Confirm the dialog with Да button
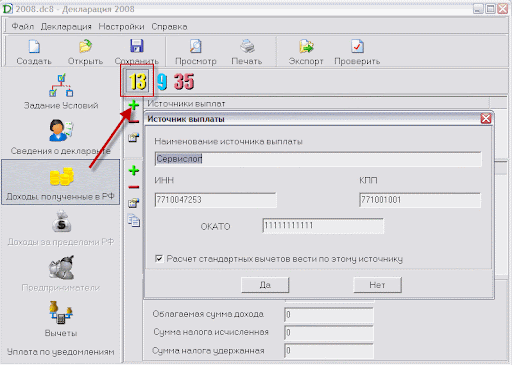The height and width of the screenshot is (365, 512). 265,285
